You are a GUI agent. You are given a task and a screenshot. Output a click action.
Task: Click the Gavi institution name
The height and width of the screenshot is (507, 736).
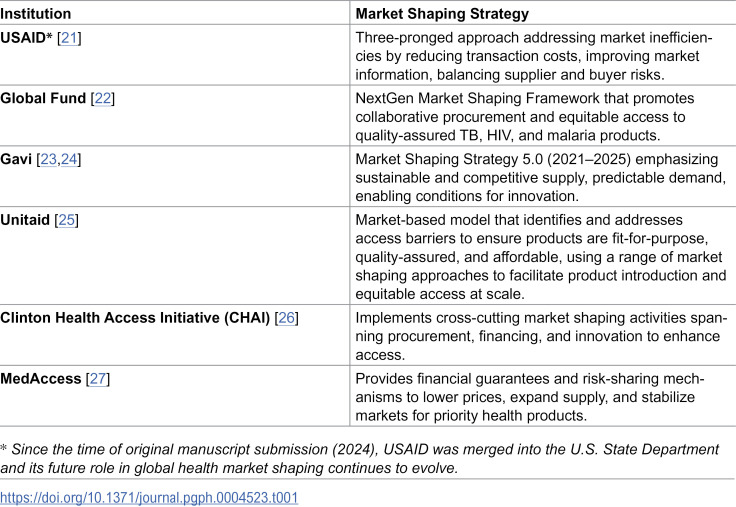pos(16,160)
